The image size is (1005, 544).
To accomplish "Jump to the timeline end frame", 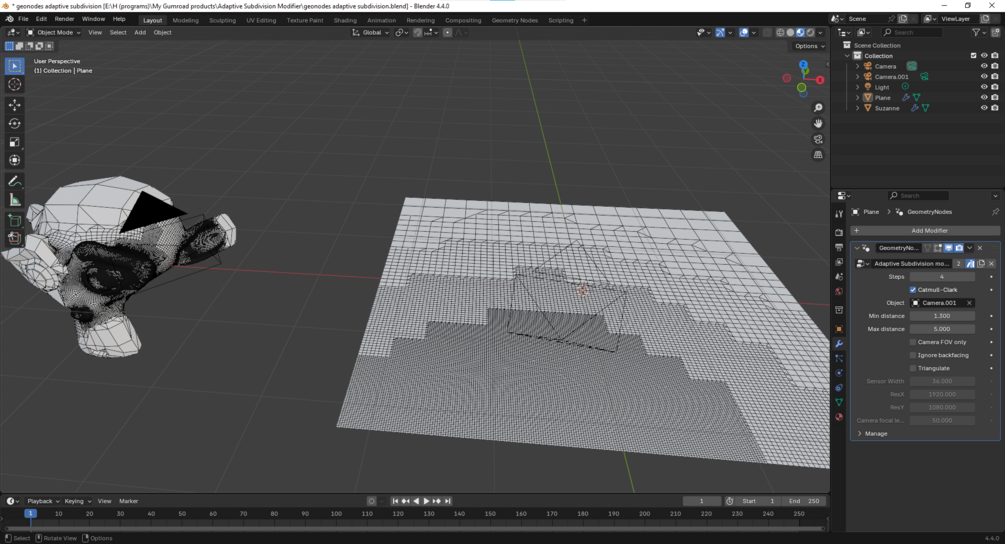I will pos(447,501).
